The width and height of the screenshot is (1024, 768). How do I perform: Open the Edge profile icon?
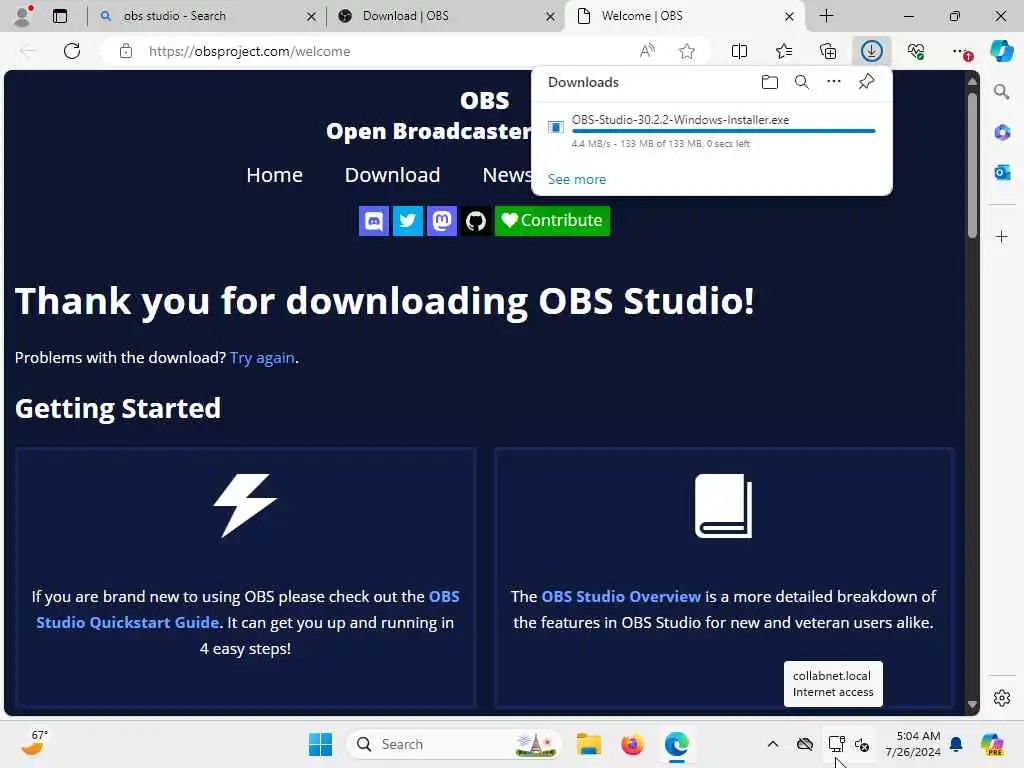(23, 16)
